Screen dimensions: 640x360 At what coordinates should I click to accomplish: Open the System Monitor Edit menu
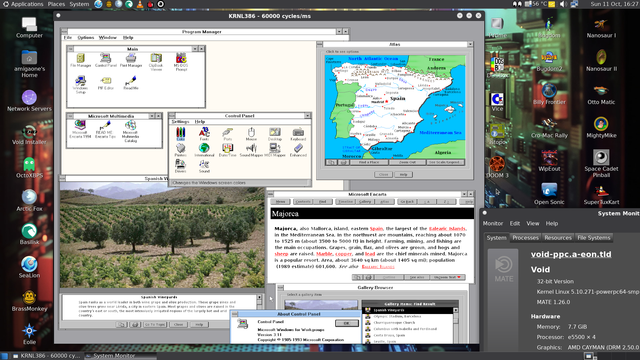[x=515, y=224]
